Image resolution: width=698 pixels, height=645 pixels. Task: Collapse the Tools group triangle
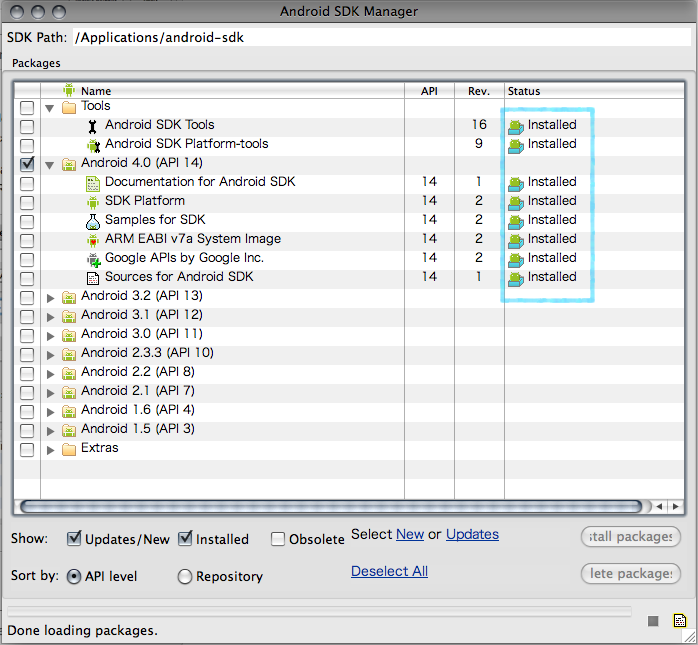50,108
